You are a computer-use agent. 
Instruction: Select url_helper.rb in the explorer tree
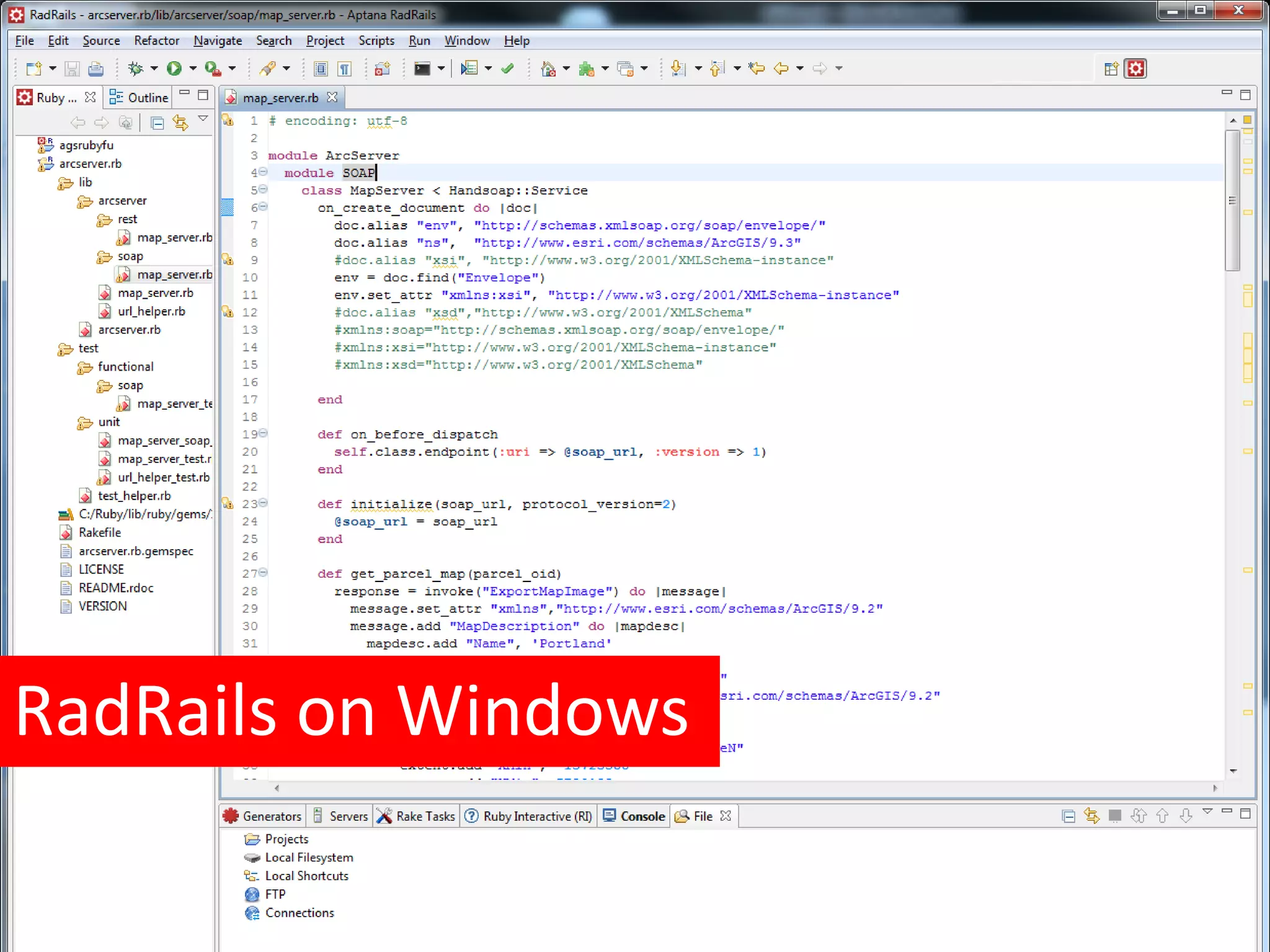click(x=151, y=312)
